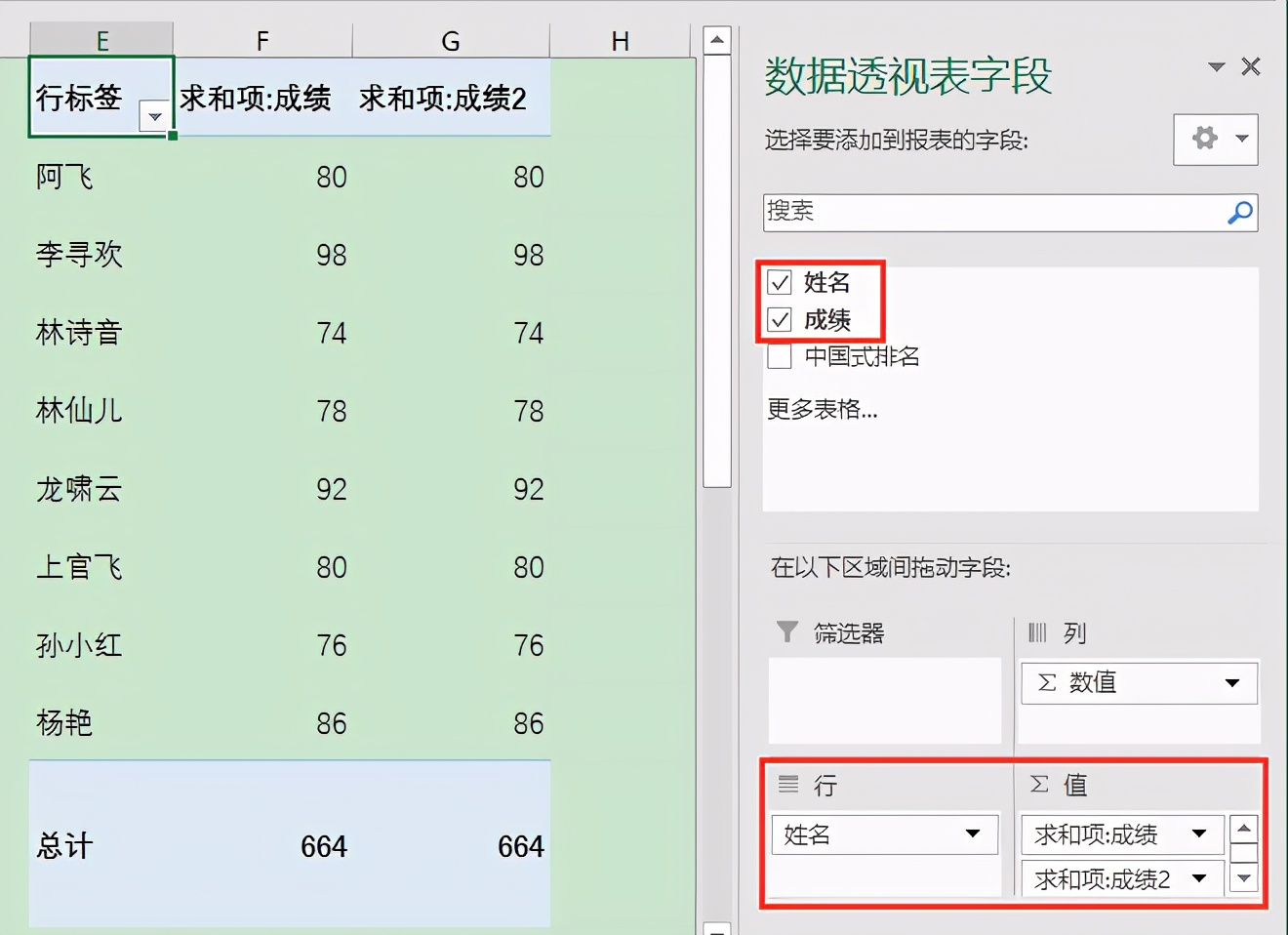Select column F header
This screenshot has height=935, width=1288.
point(262,40)
